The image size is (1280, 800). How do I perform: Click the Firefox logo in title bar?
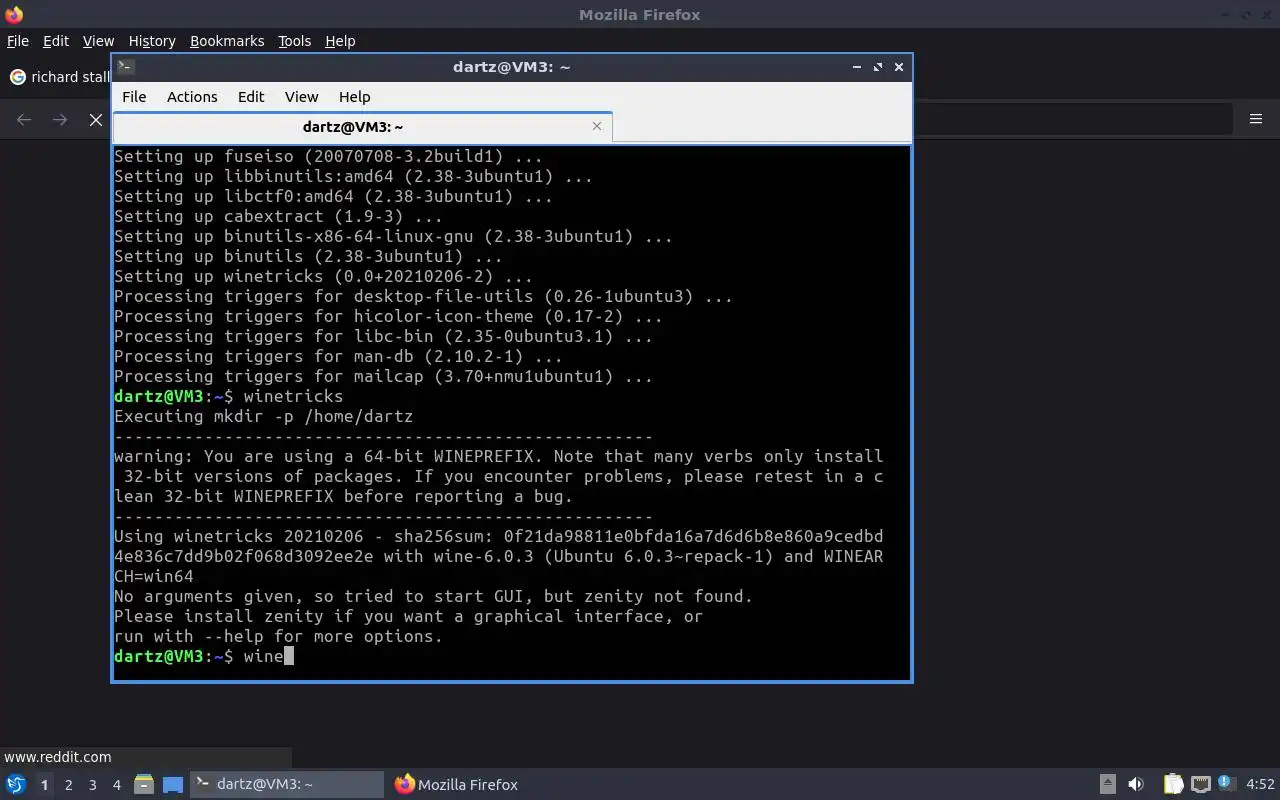[14, 14]
